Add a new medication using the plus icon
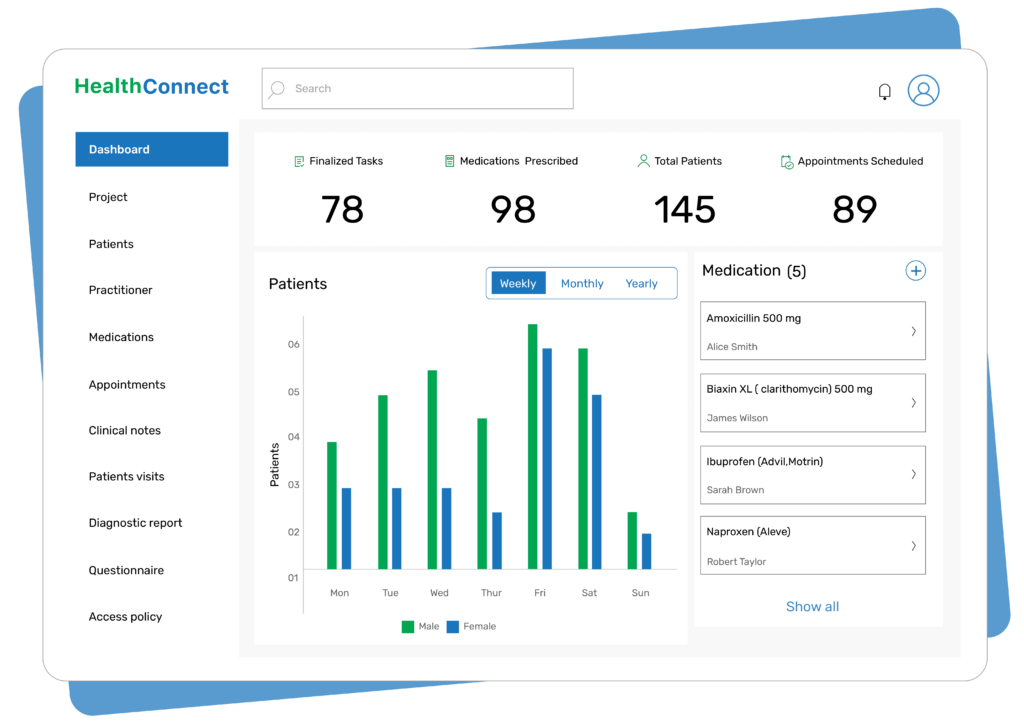Image resolution: width=1024 pixels, height=725 pixels. (915, 270)
